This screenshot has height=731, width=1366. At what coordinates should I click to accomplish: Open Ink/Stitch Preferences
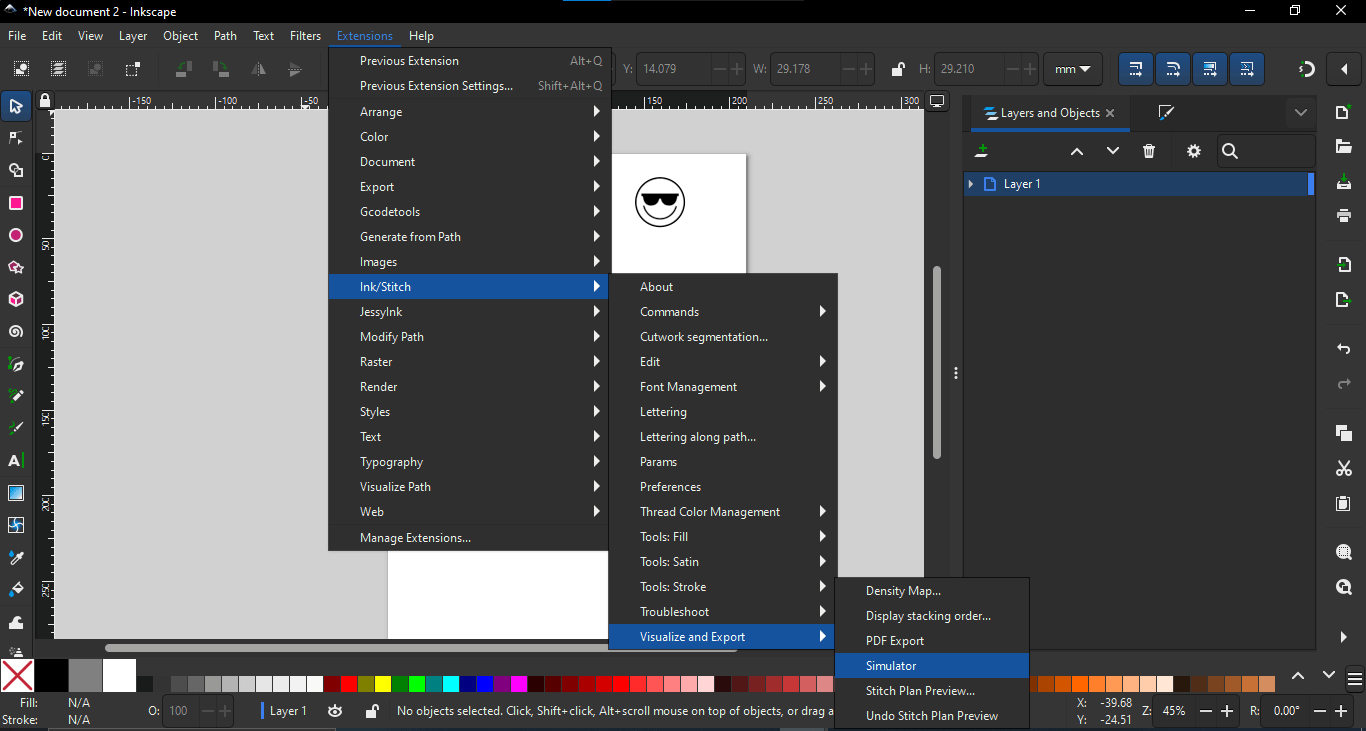[723, 487]
